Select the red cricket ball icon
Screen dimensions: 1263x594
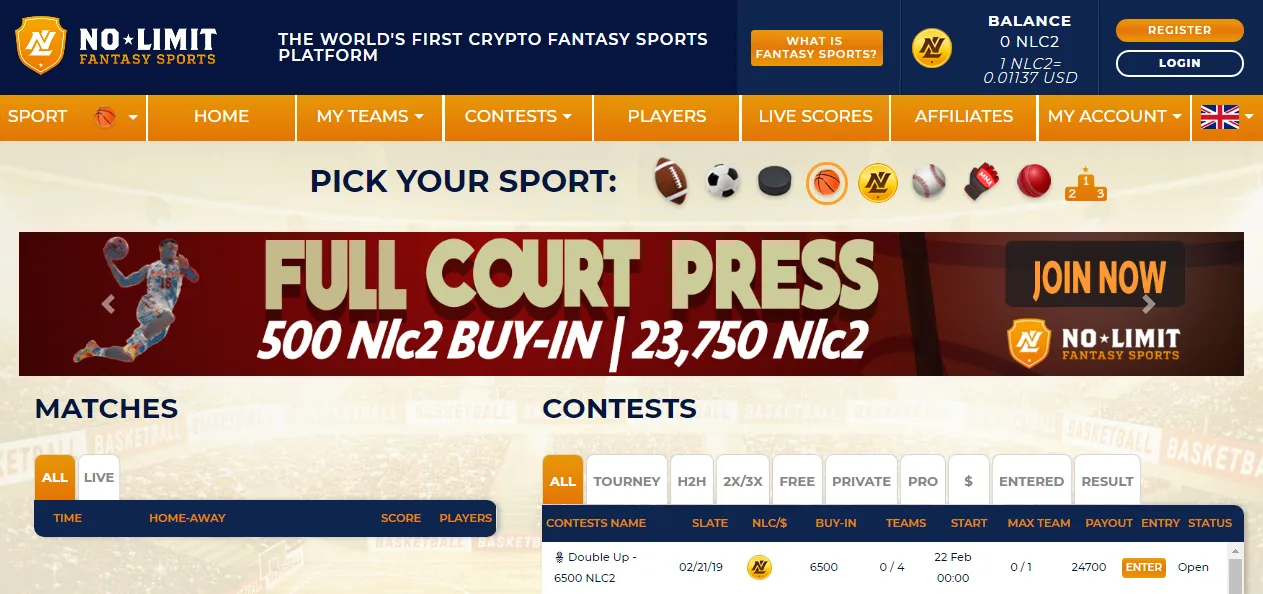(x=1034, y=181)
